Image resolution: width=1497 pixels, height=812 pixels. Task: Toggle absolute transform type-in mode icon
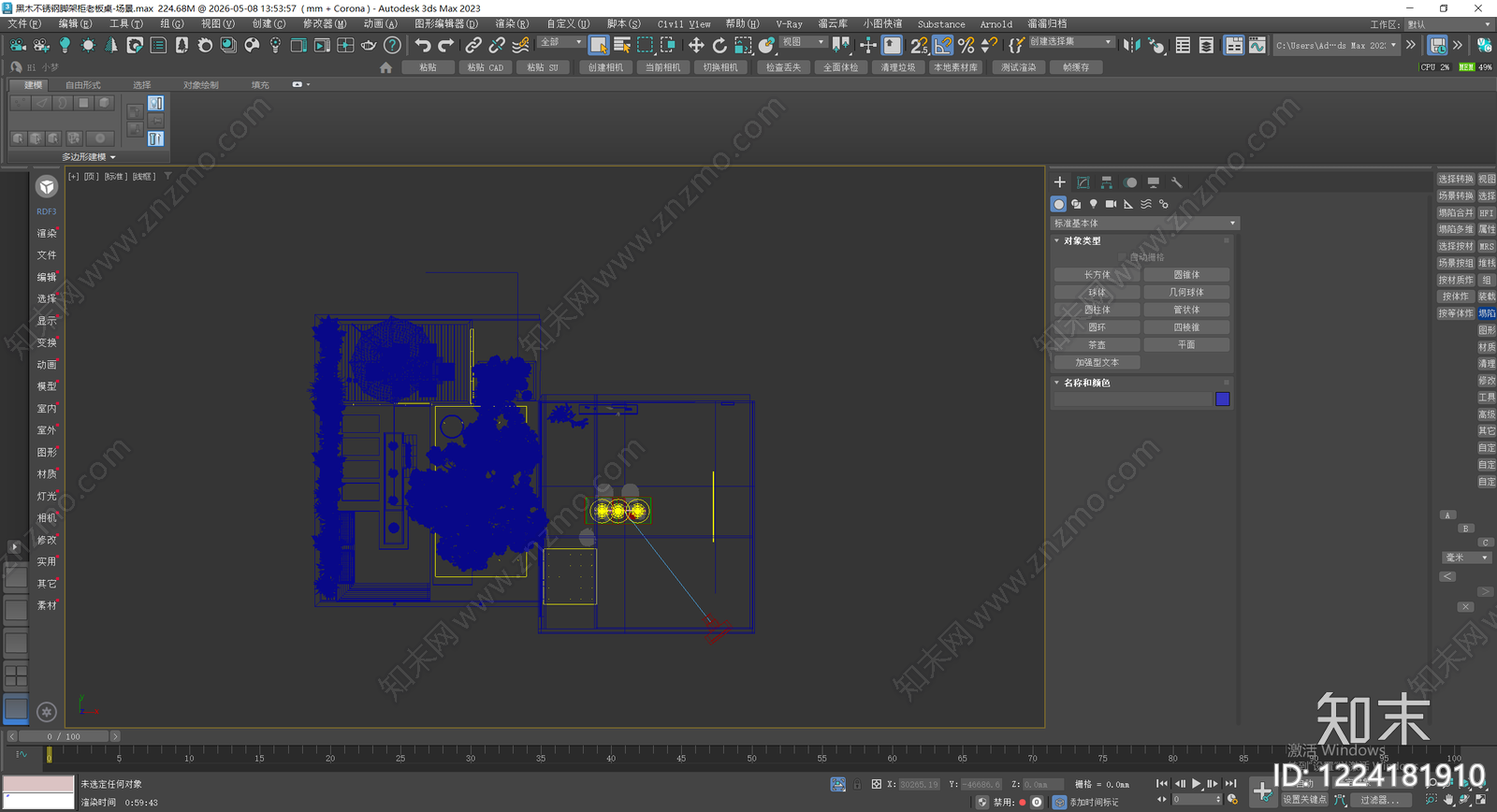876,784
